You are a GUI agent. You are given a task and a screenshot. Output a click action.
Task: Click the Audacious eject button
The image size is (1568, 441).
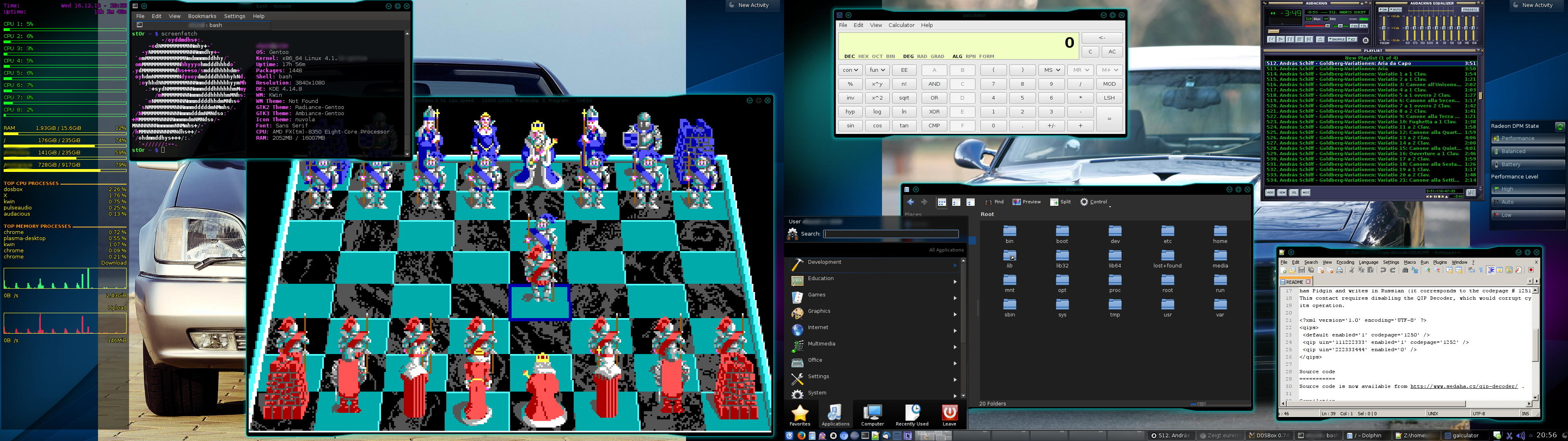click(x=1320, y=40)
